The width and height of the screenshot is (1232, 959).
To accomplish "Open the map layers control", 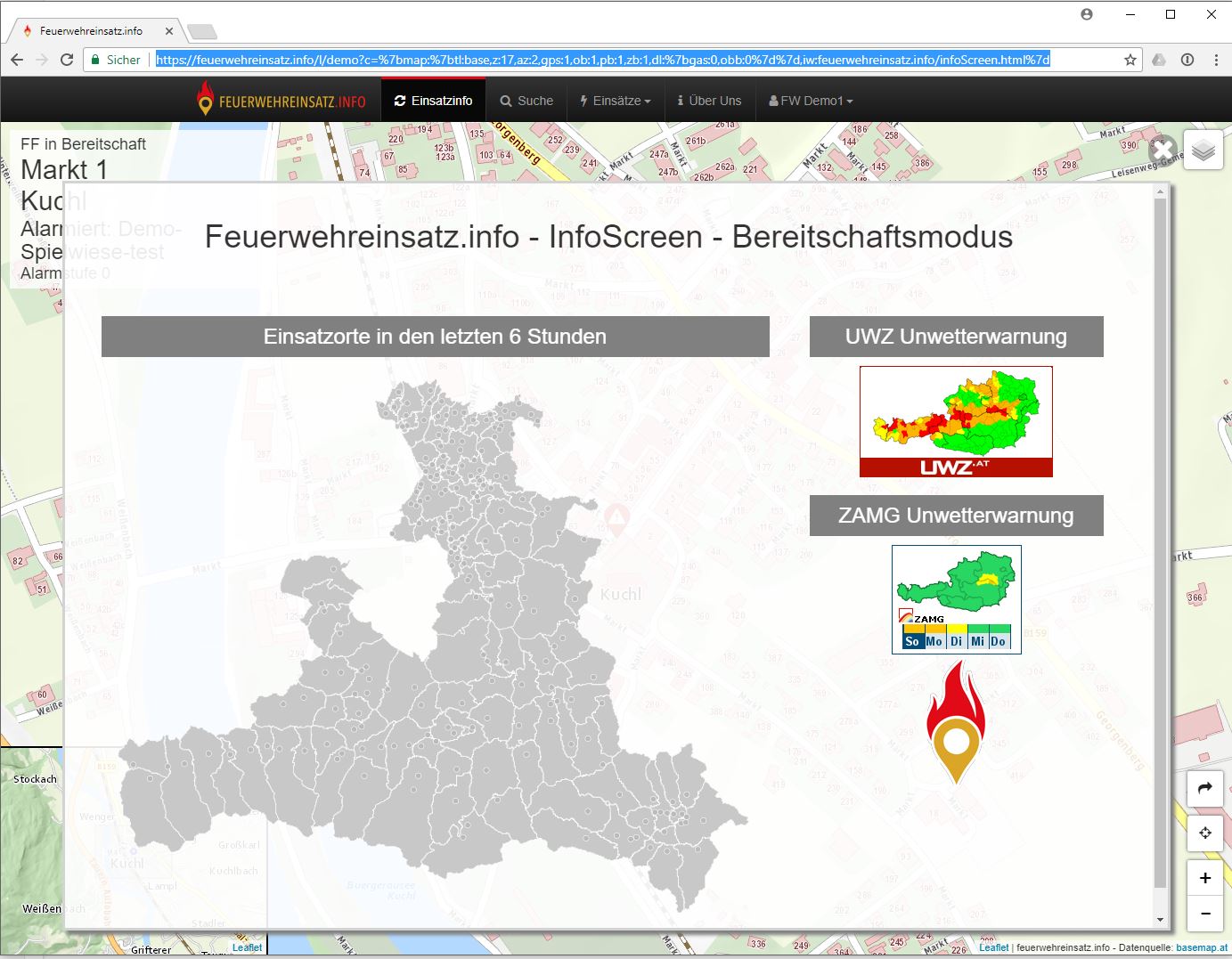I will (x=1203, y=150).
